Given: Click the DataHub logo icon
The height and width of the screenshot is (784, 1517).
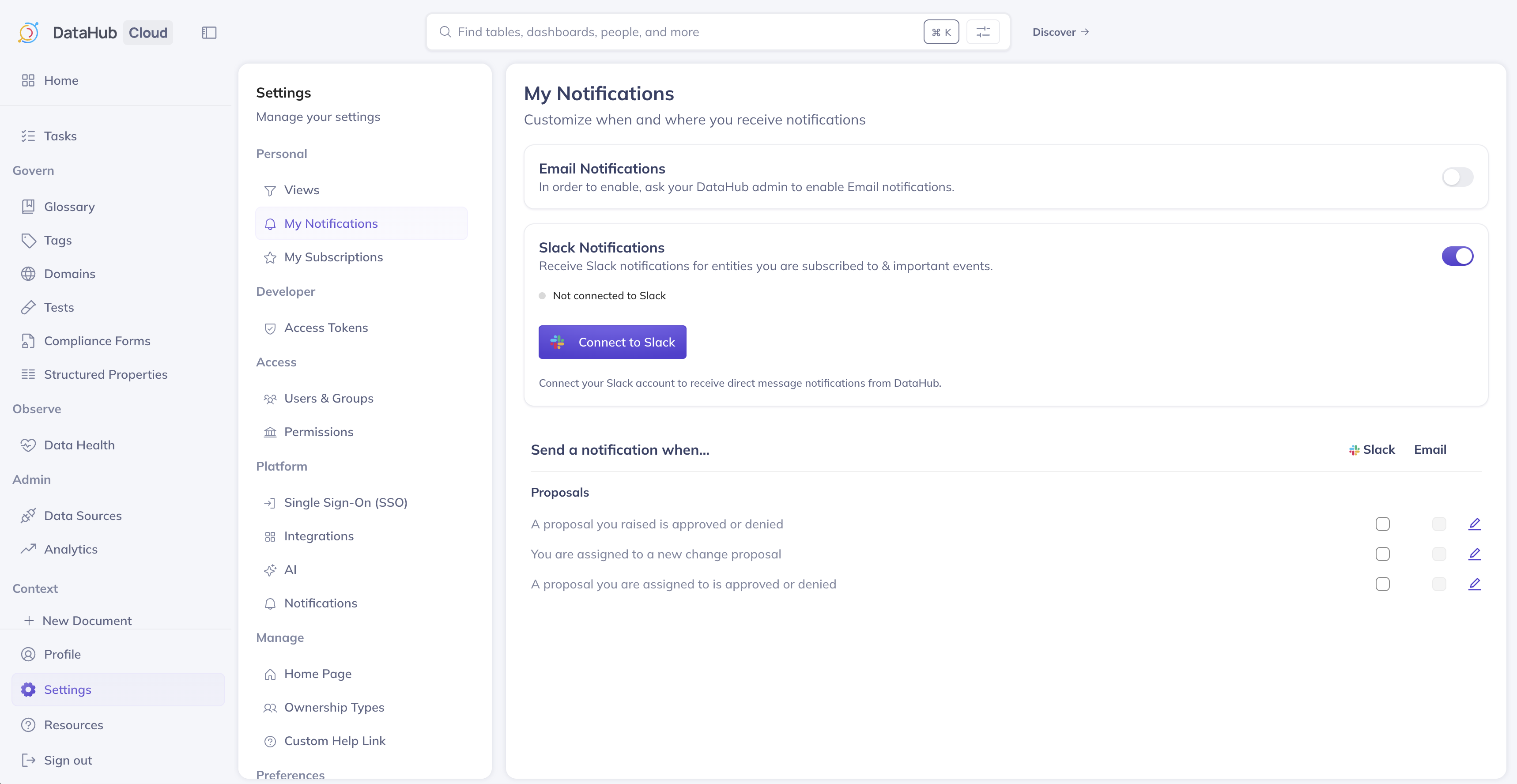Looking at the screenshot, I should (28, 32).
